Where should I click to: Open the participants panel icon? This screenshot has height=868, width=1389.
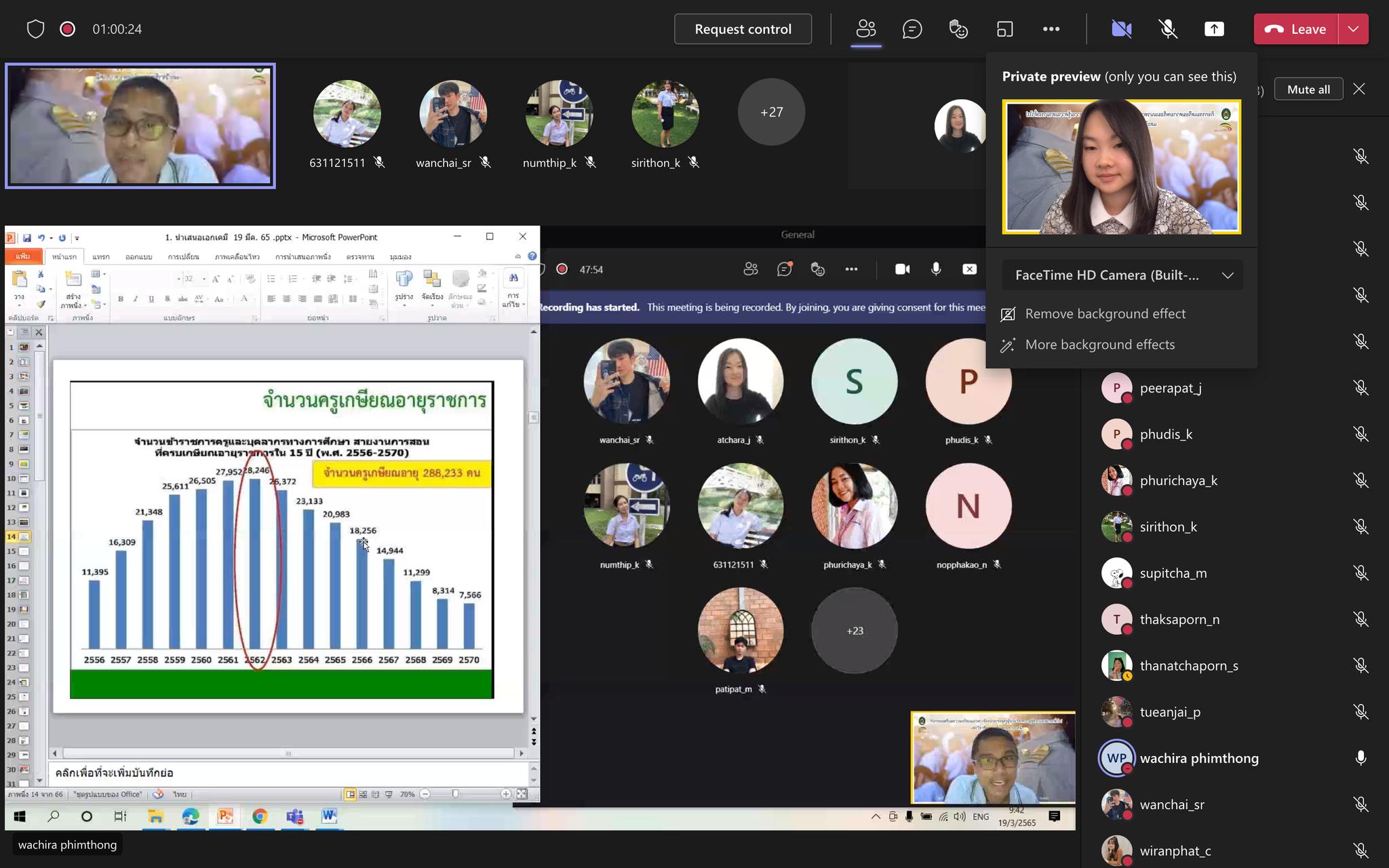(866, 29)
